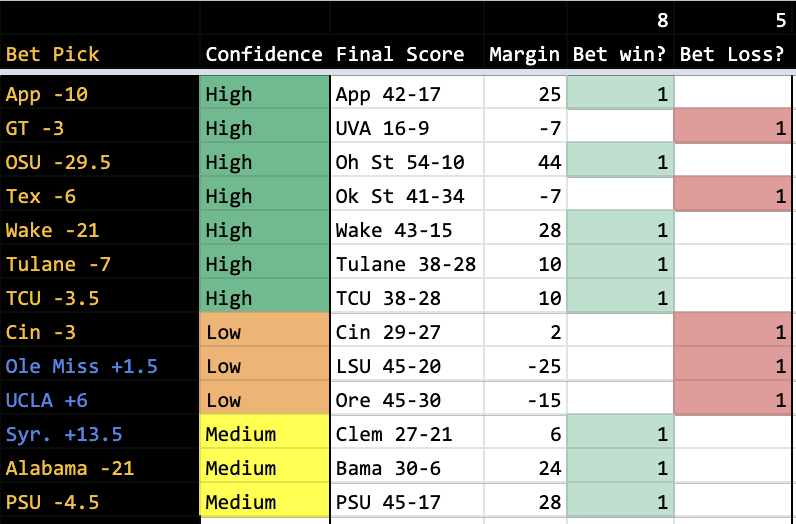796x524 pixels.
Task: Click the green High cell for Tulane
Action: [x=264, y=264]
